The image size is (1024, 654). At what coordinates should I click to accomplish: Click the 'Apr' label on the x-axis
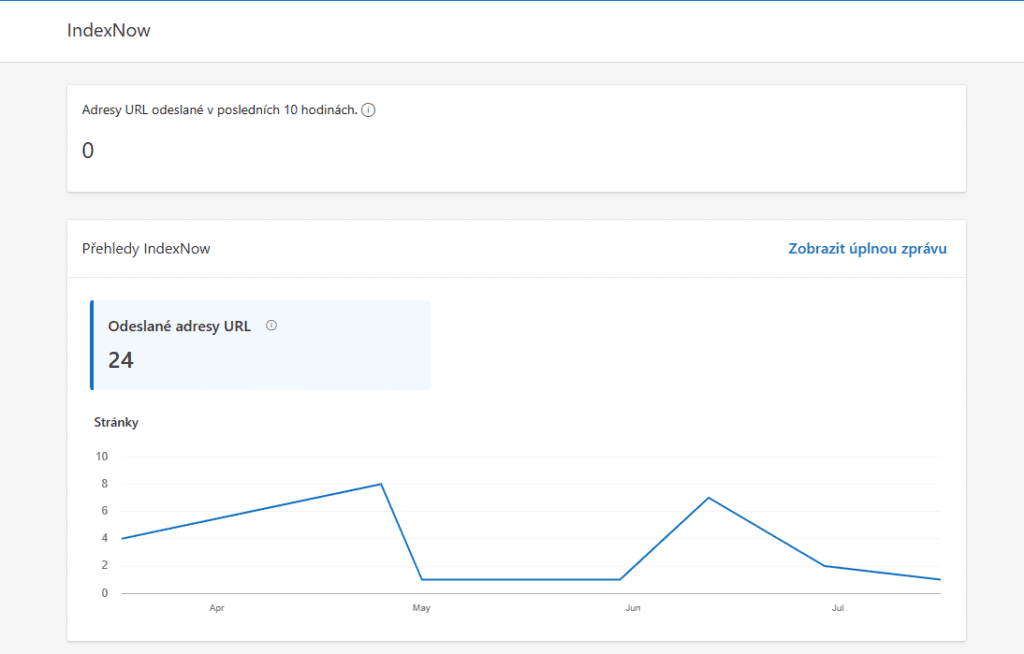(x=216, y=607)
